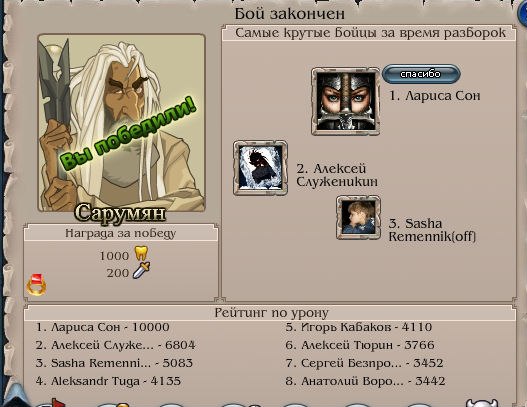Click the "спасибо" button
527x407 pixels.
[x=421, y=74]
